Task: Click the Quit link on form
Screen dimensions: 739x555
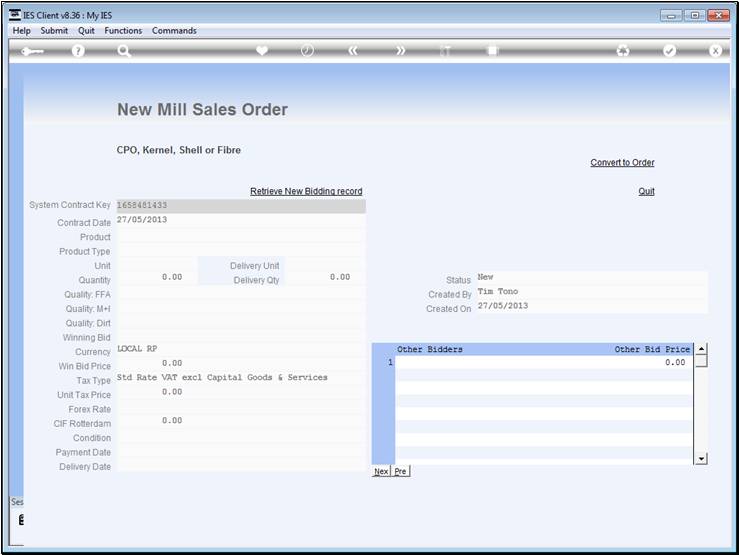Action: point(647,191)
